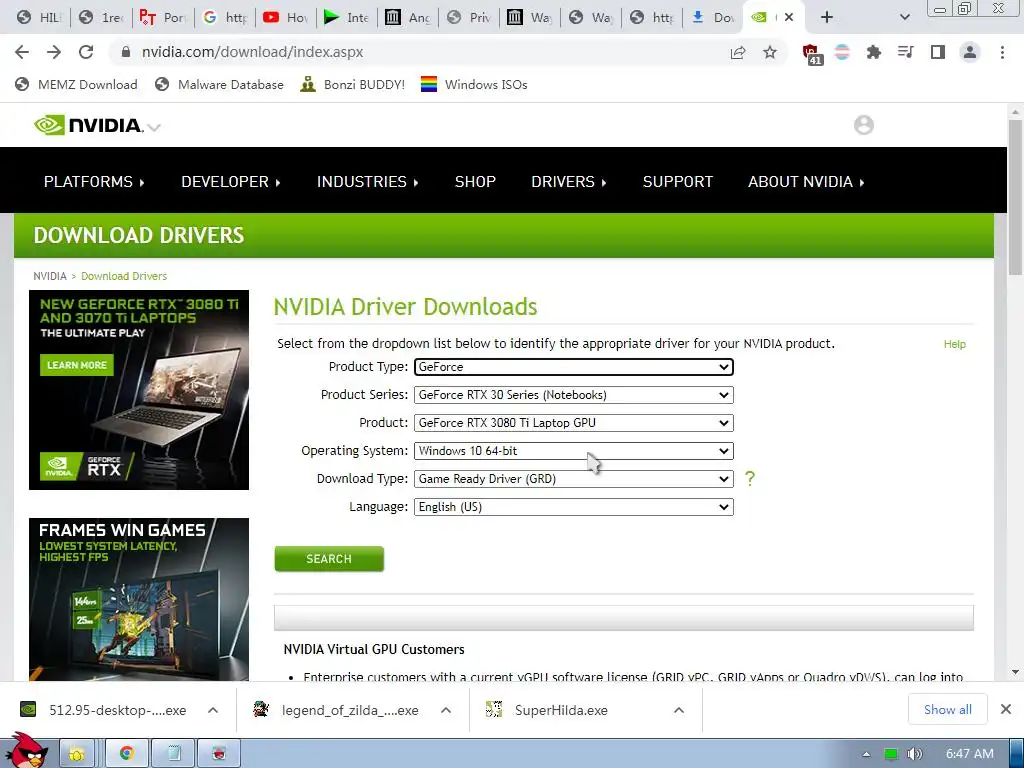The width and height of the screenshot is (1024, 768).
Task: Share this page via address bar icon
Action: [738, 52]
